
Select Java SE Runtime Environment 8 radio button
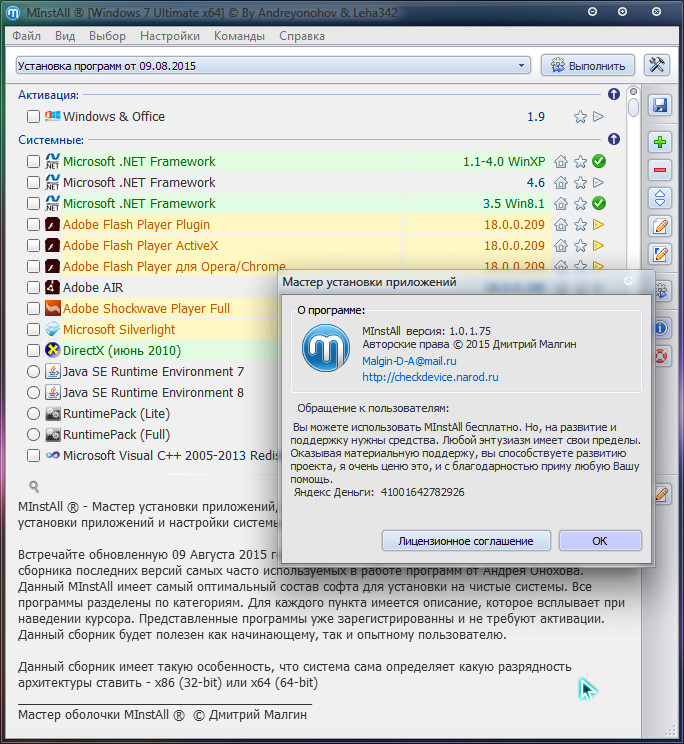click(x=33, y=392)
